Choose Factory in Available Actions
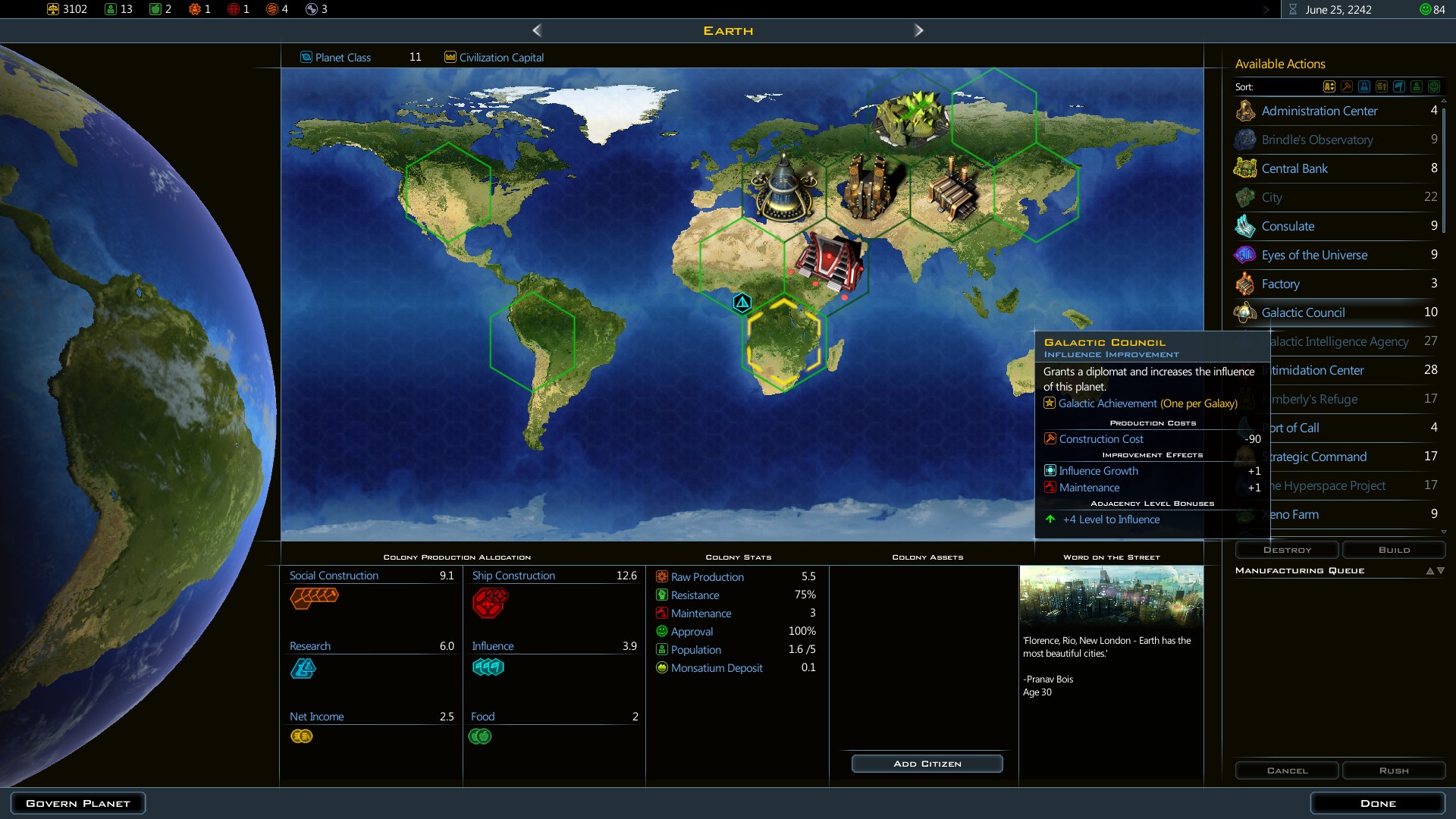Image resolution: width=1456 pixels, height=819 pixels. click(1280, 284)
